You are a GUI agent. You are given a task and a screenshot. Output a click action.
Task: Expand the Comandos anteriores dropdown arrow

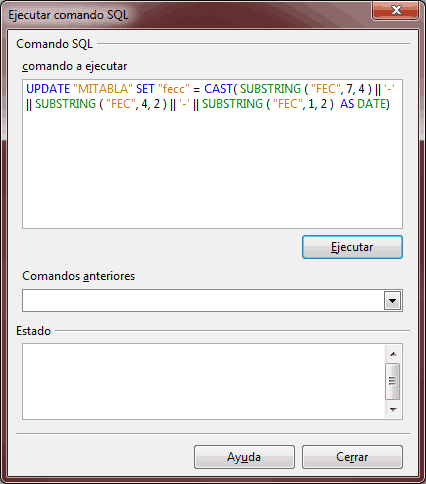coord(392,301)
